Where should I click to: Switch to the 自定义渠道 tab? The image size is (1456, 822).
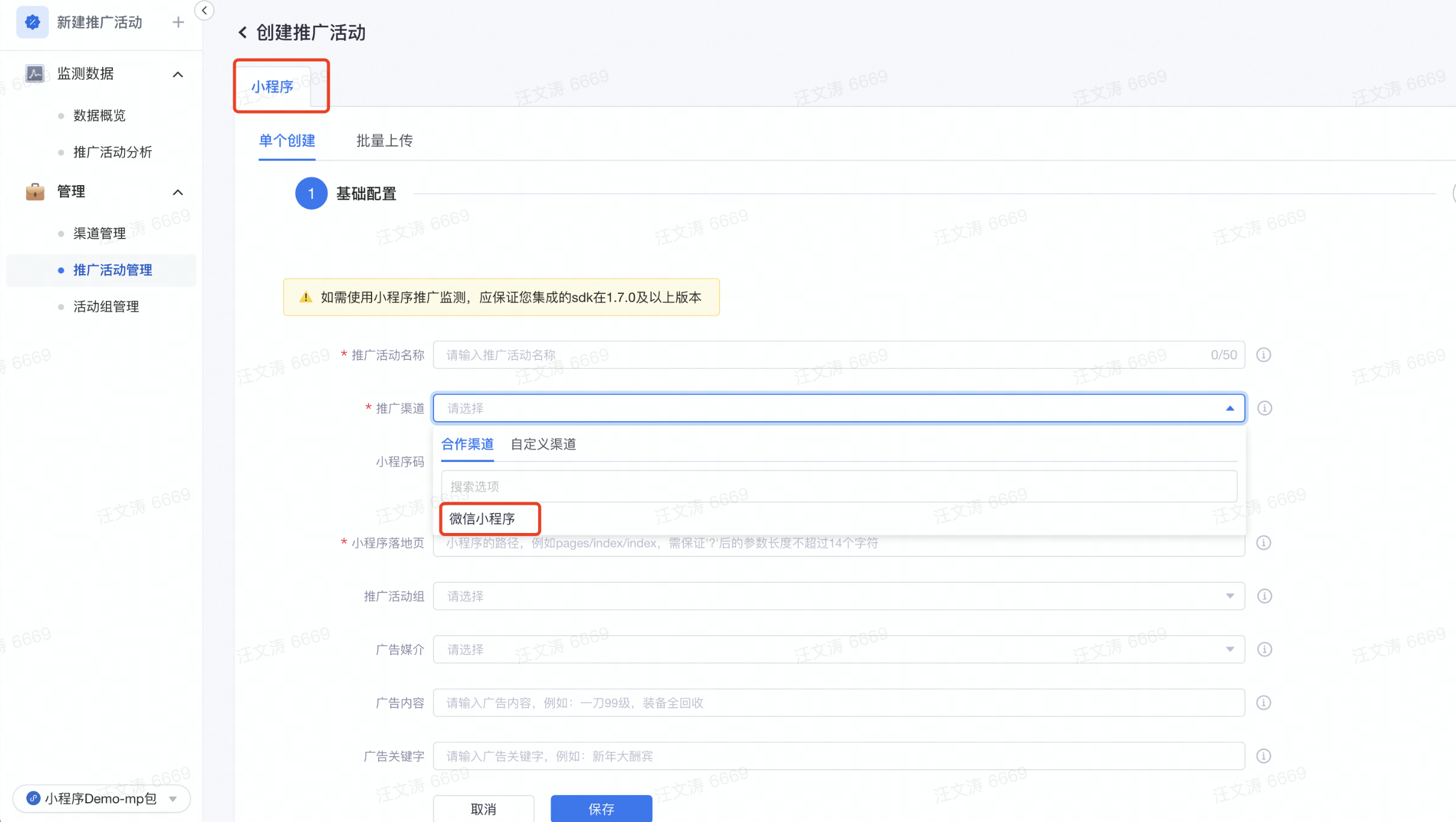tap(543, 444)
